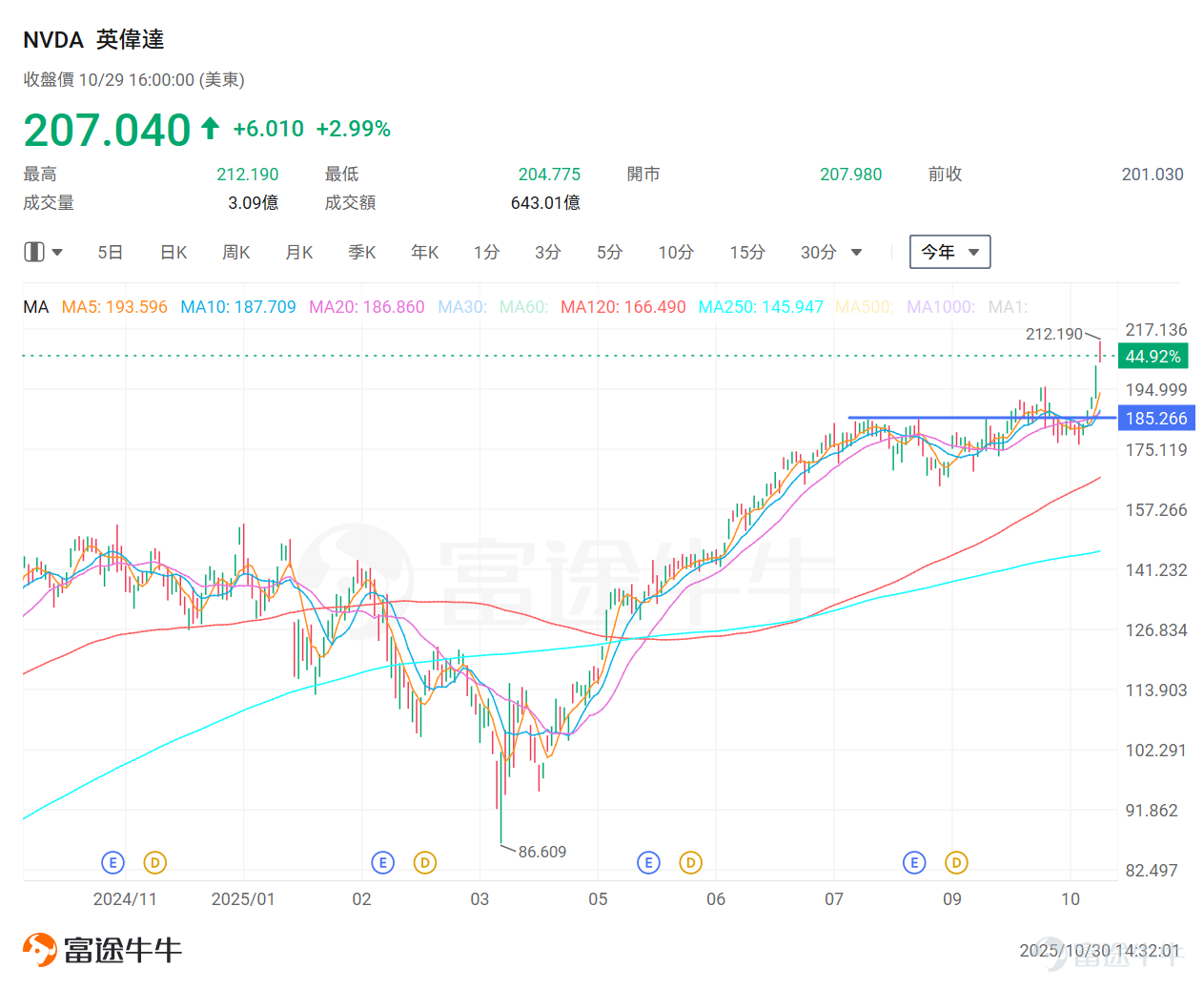Toggle the MA10 indicator line

(238, 307)
